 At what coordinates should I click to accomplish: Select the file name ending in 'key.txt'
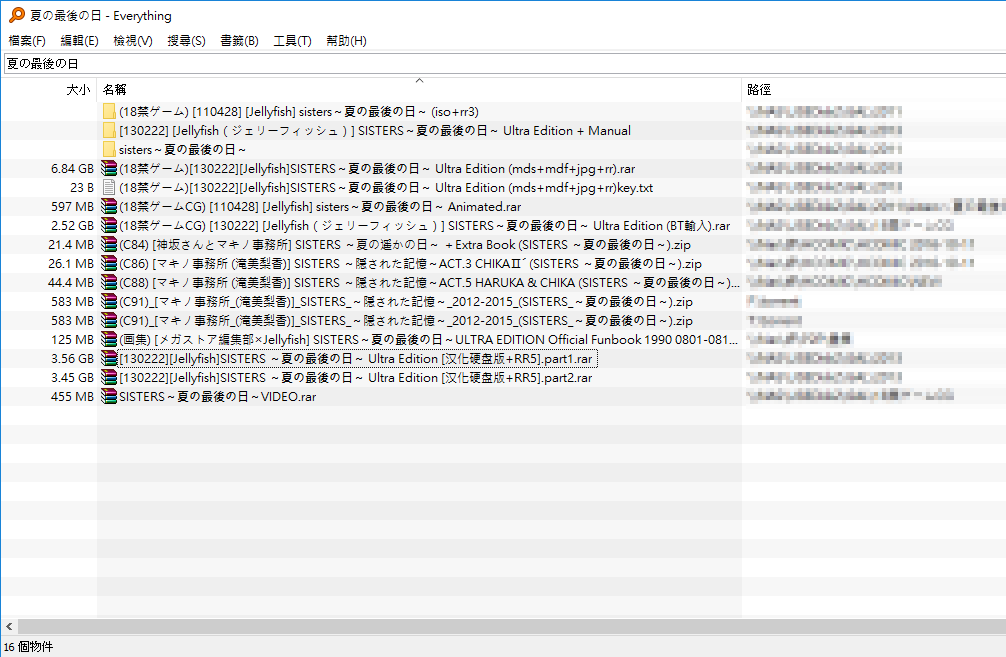point(386,188)
